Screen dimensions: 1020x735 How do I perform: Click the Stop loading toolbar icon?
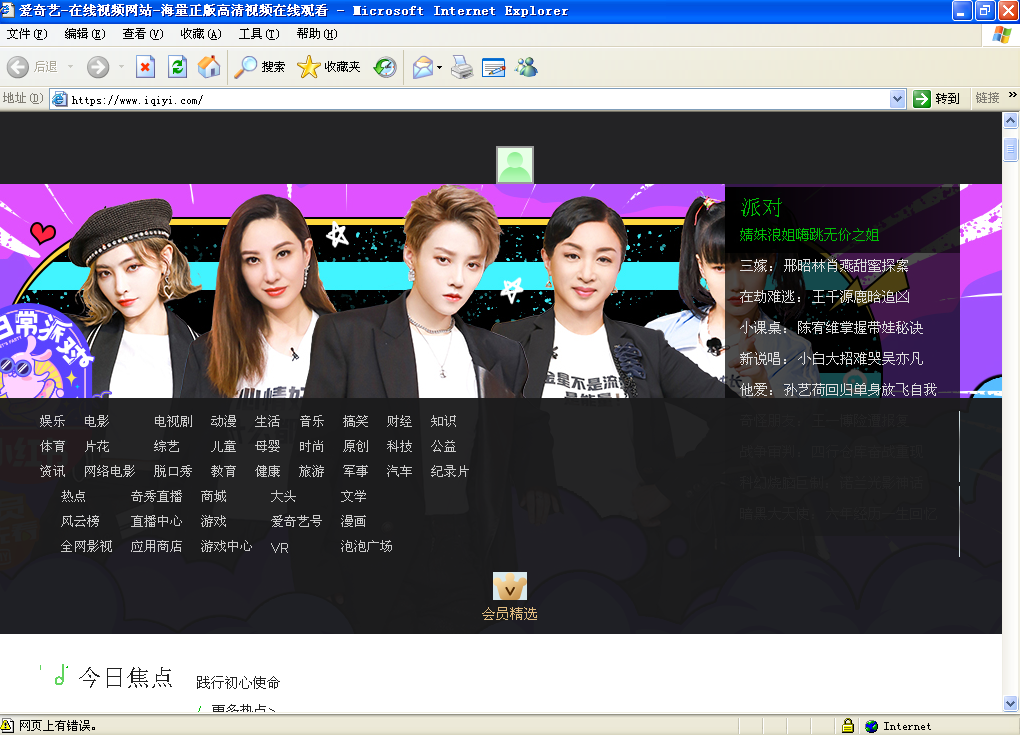click(145, 66)
